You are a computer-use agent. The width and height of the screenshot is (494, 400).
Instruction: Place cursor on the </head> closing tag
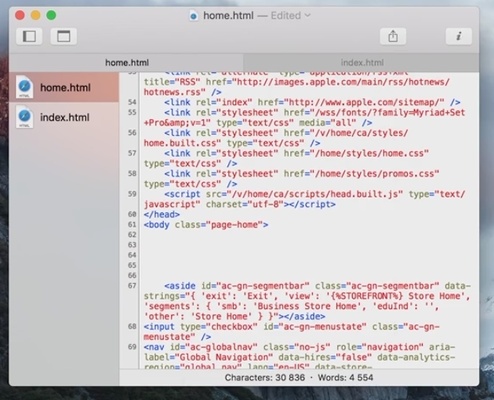point(162,214)
